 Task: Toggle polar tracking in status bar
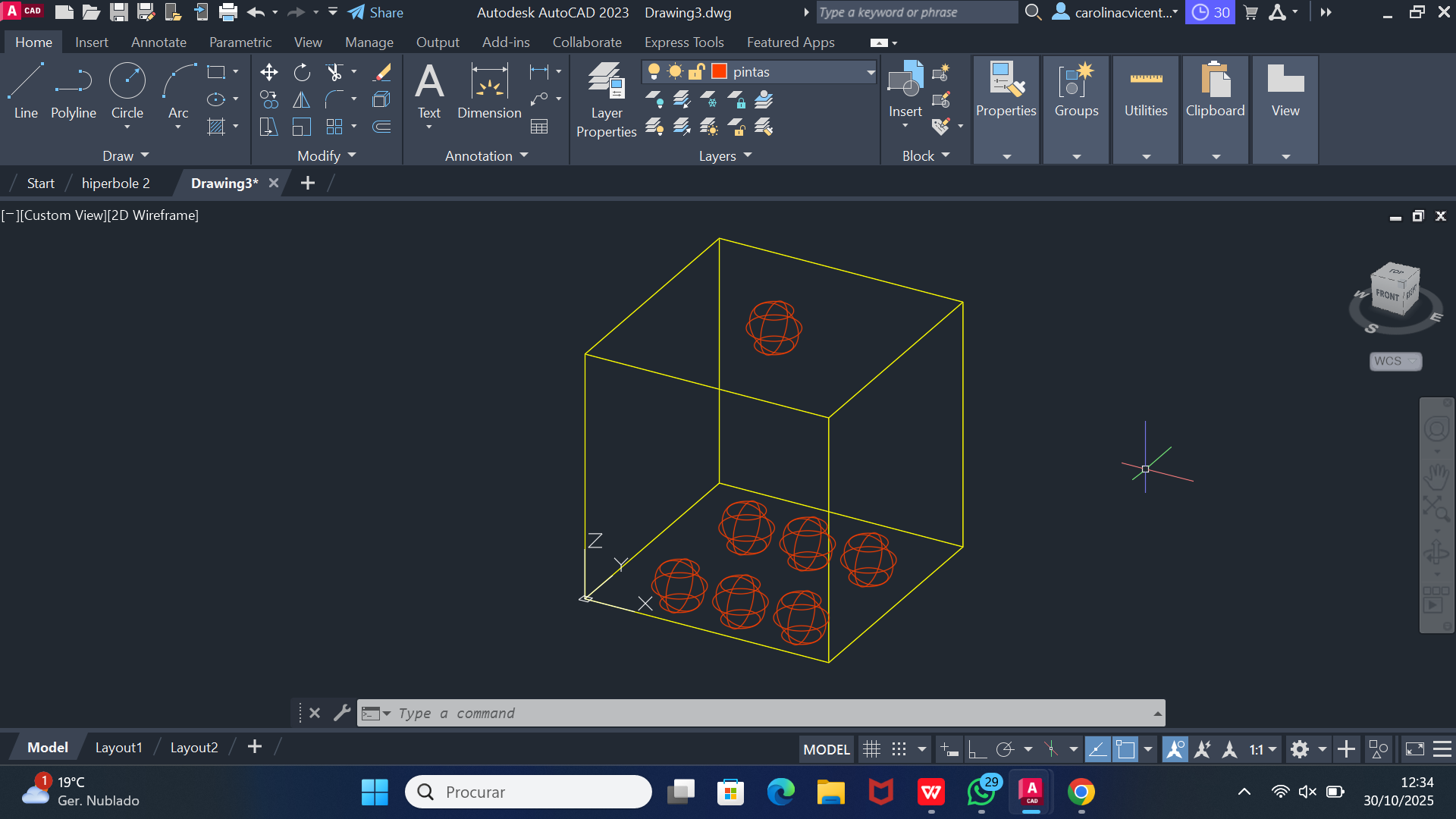click(x=1005, y=750)
